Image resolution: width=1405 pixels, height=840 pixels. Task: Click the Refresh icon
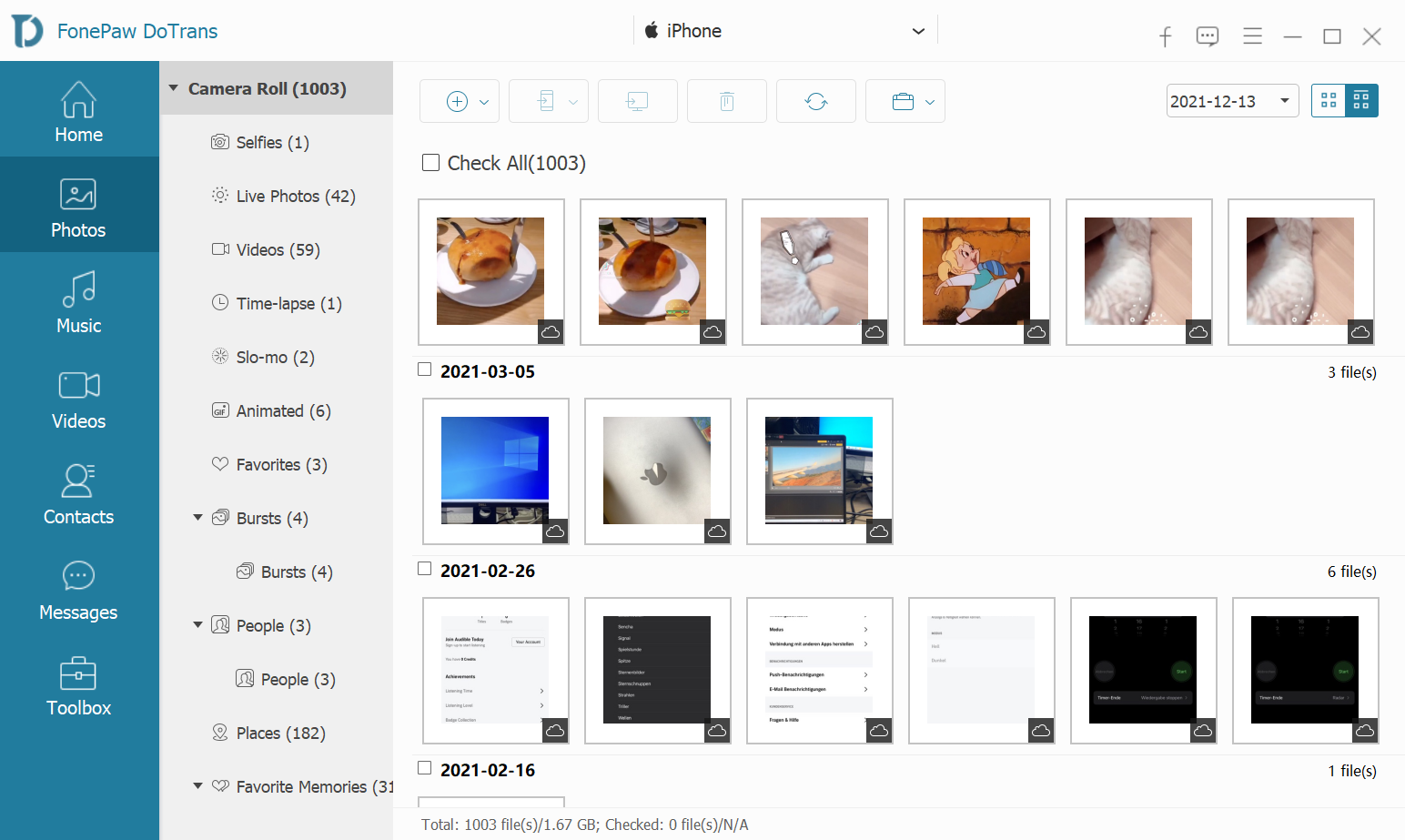pyautogui.click(x=815, y=101)
